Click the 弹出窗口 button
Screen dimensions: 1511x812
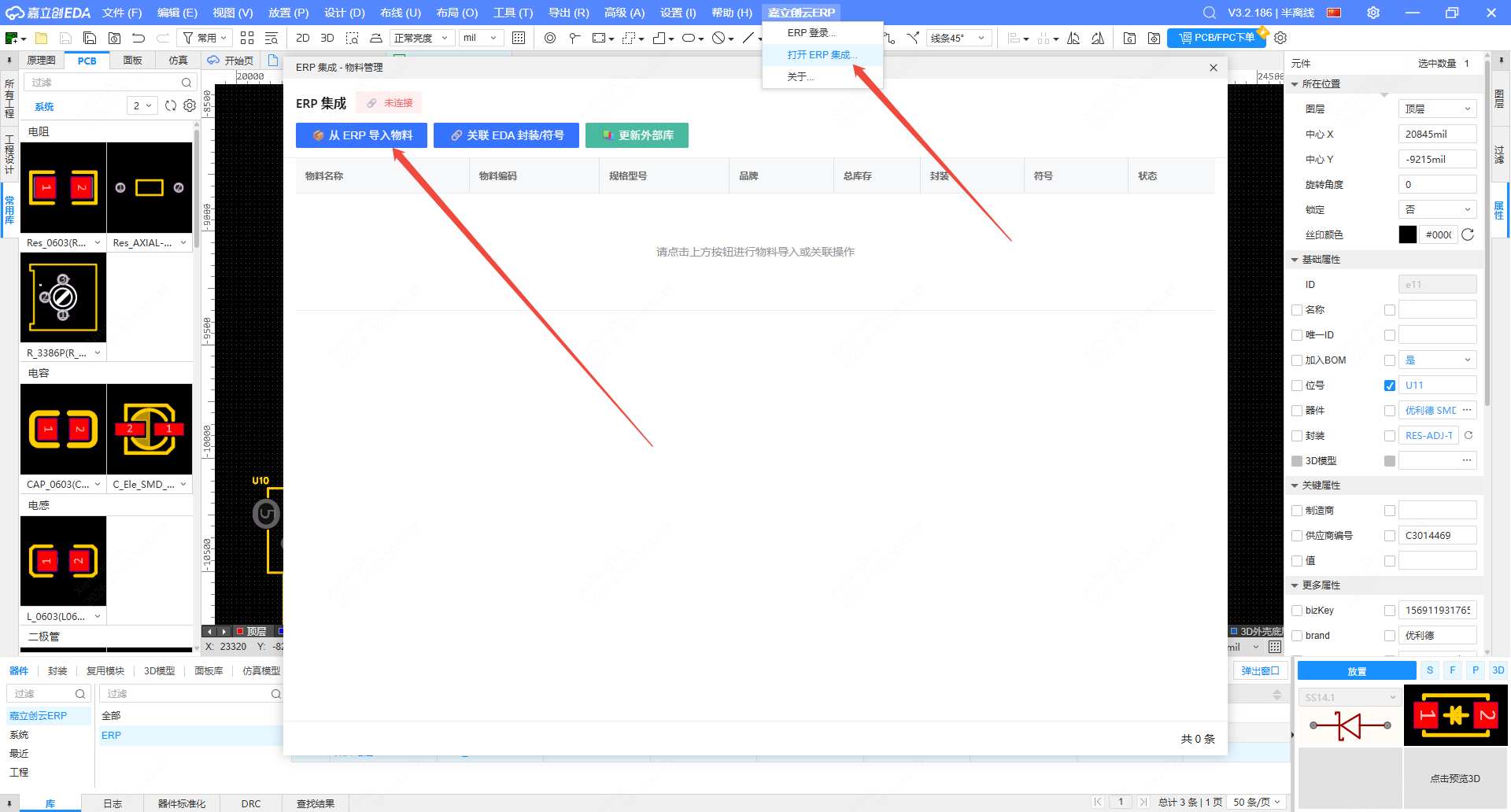click(1261, 671)
